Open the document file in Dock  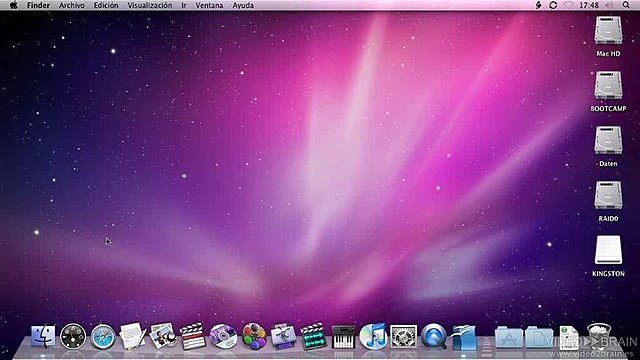click(x=569, y=337)
